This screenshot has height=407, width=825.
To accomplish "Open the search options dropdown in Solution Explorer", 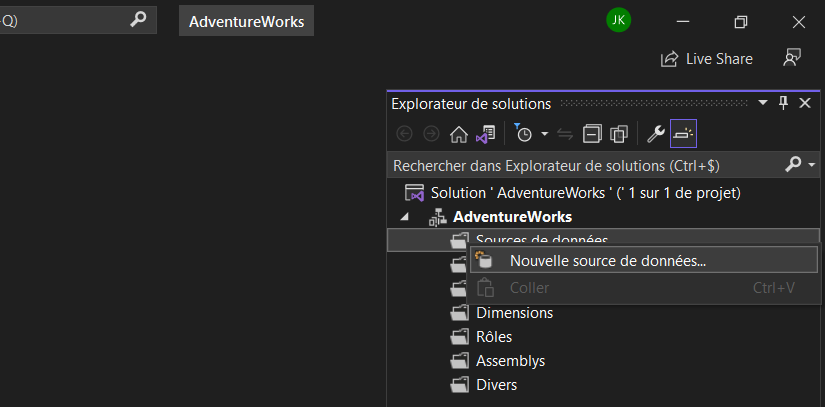I will (x=812, y=165).
